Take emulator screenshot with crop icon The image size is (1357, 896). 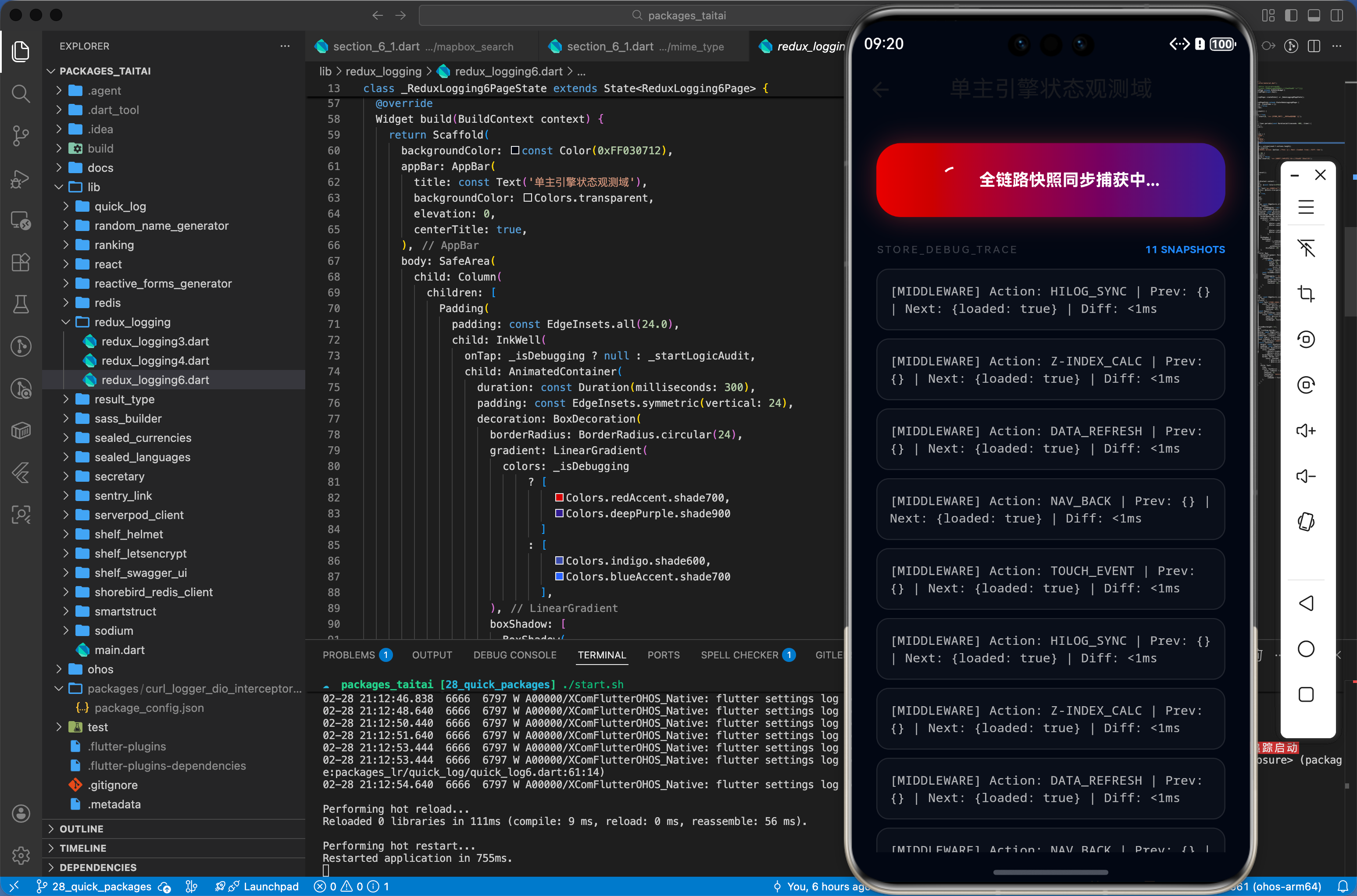tap(1306, 294)
